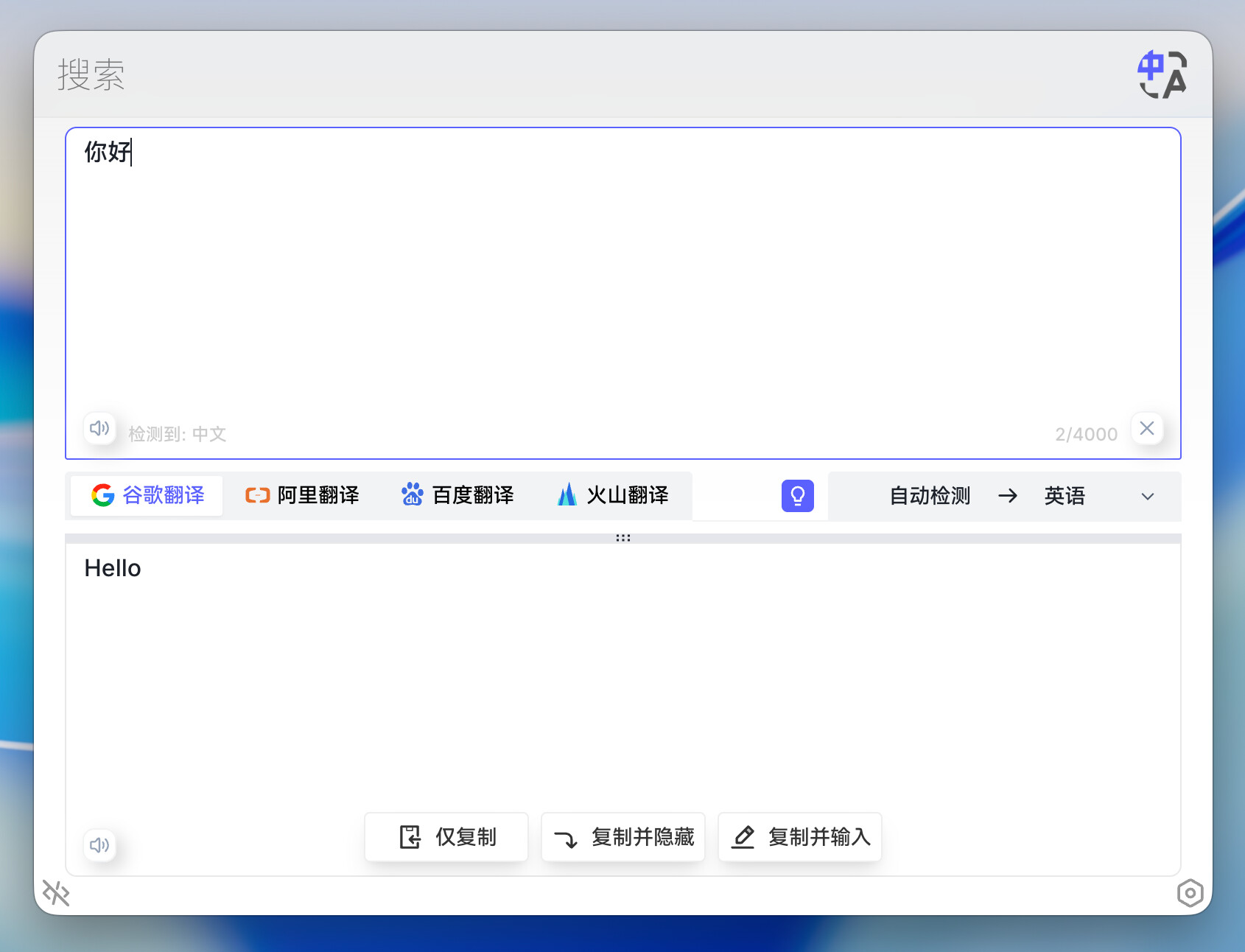
Task: Click the 复制并隐藏 button
Action: [x=623, y=837]
